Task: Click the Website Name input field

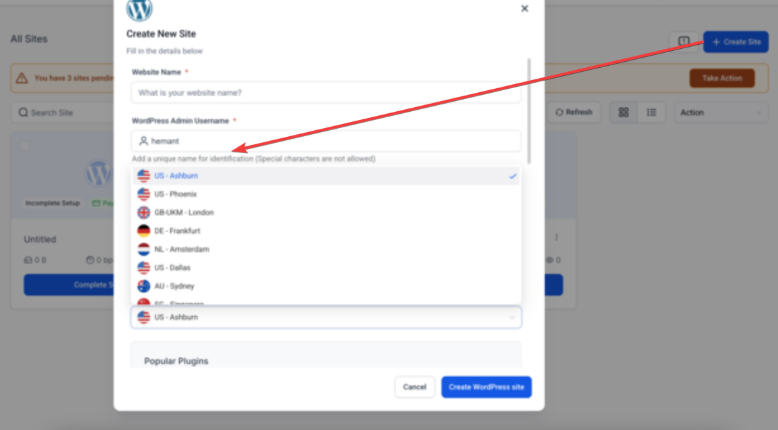Action: point(326,93)
